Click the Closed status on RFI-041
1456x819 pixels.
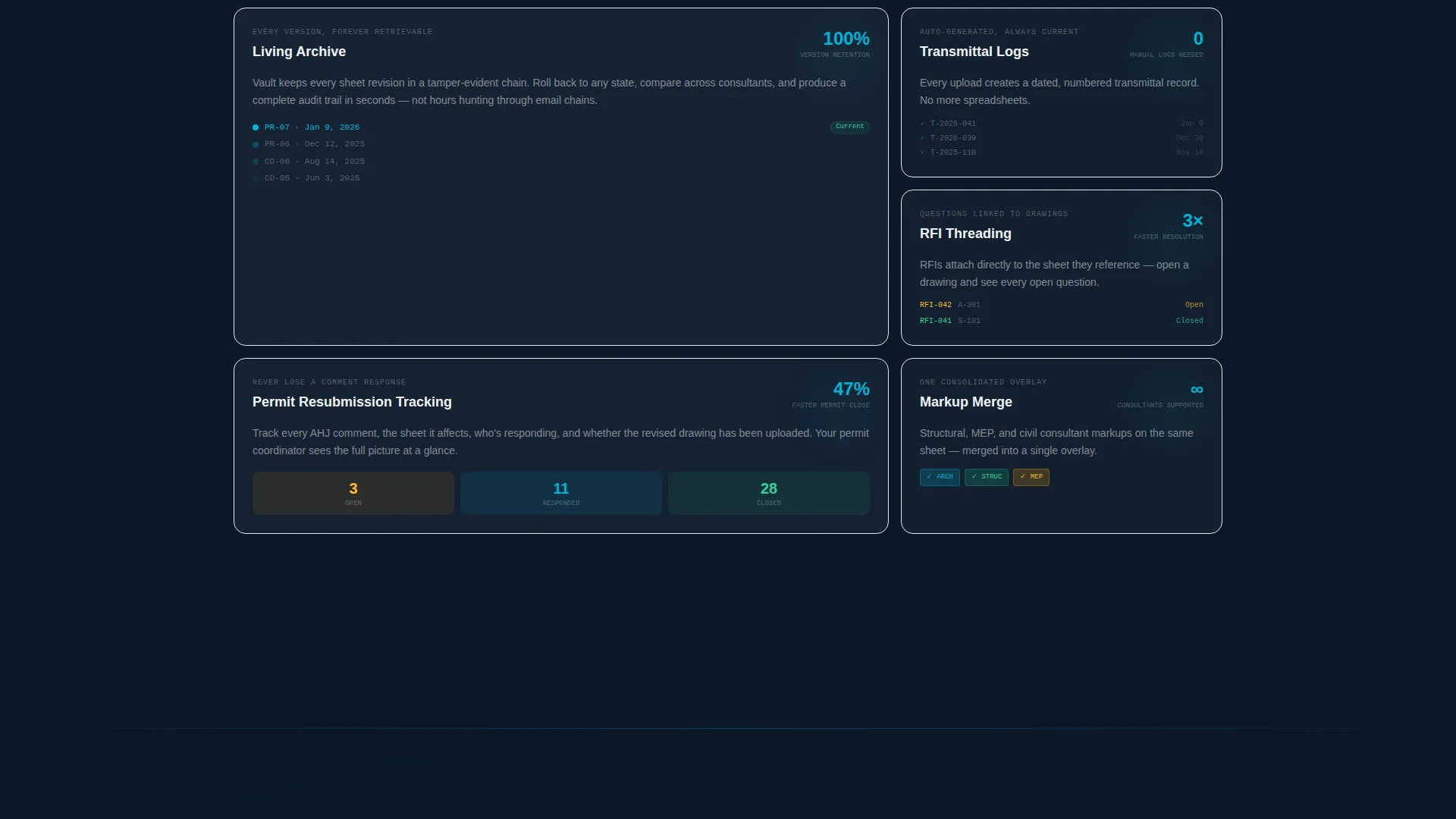[1189, 321]
